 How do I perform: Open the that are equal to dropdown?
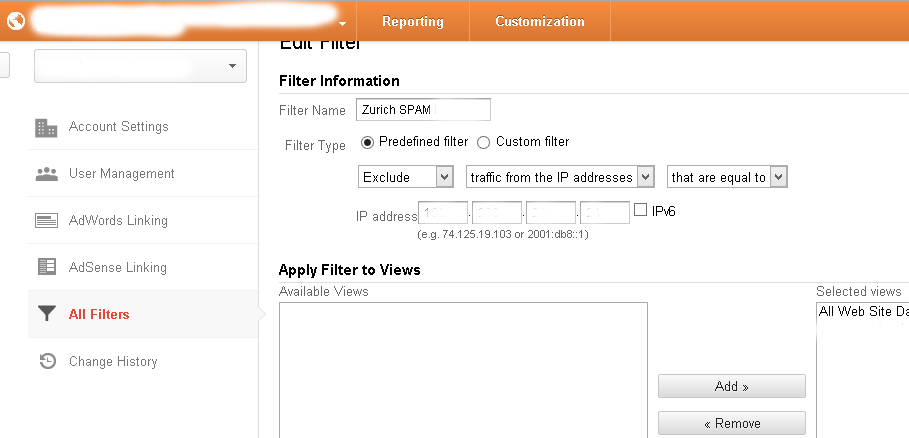[727, 177]
